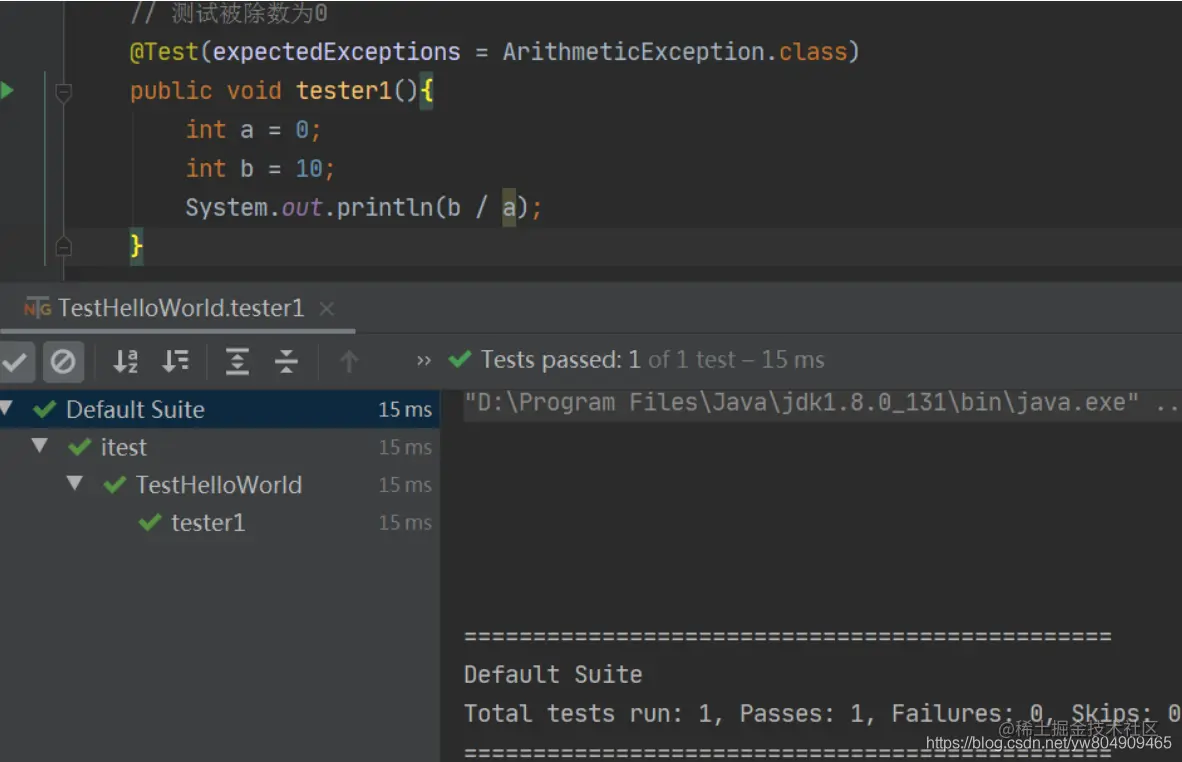Click the 'int b = 10;' code line

260,168
